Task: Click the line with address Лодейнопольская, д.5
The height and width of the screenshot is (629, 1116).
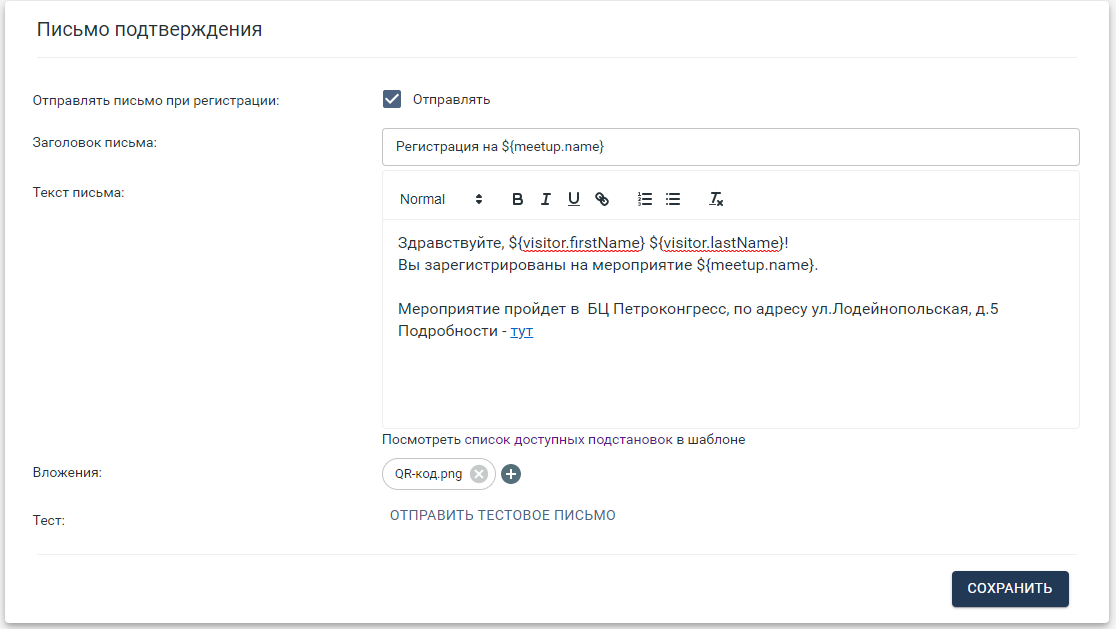Action: [698, 309]
